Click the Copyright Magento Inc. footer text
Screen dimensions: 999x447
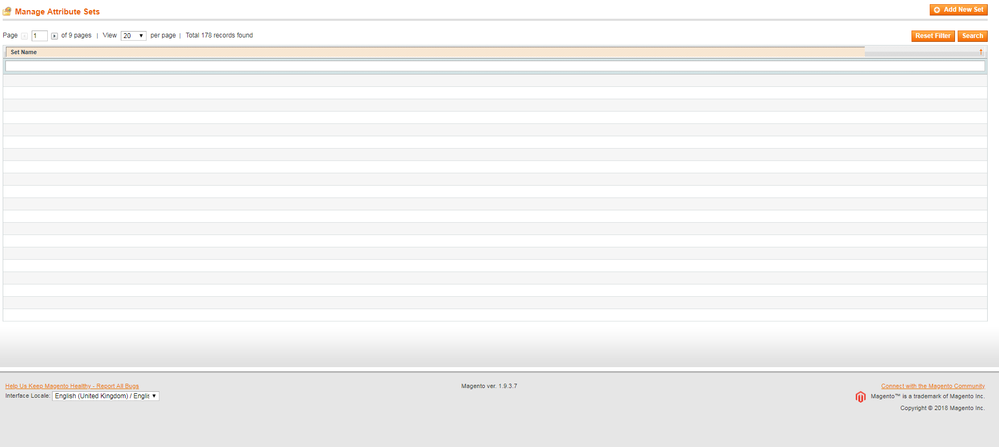point(942,408)
